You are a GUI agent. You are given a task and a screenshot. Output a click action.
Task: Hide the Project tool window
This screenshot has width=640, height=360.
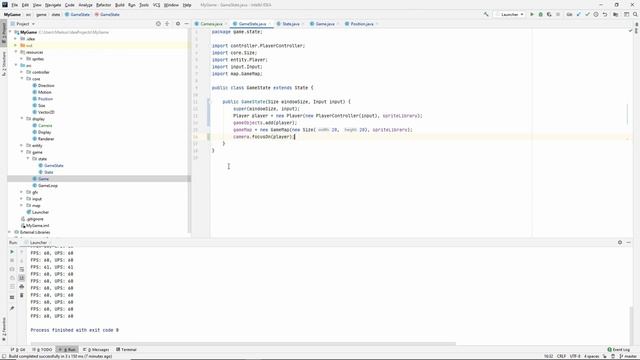click(x=187, y=24)
